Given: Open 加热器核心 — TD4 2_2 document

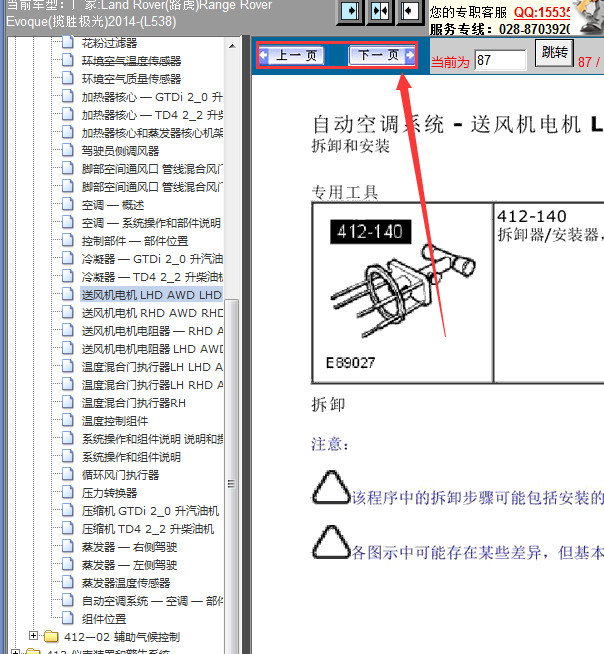Looking at the screenshot, I should click(x=152, y=115).
